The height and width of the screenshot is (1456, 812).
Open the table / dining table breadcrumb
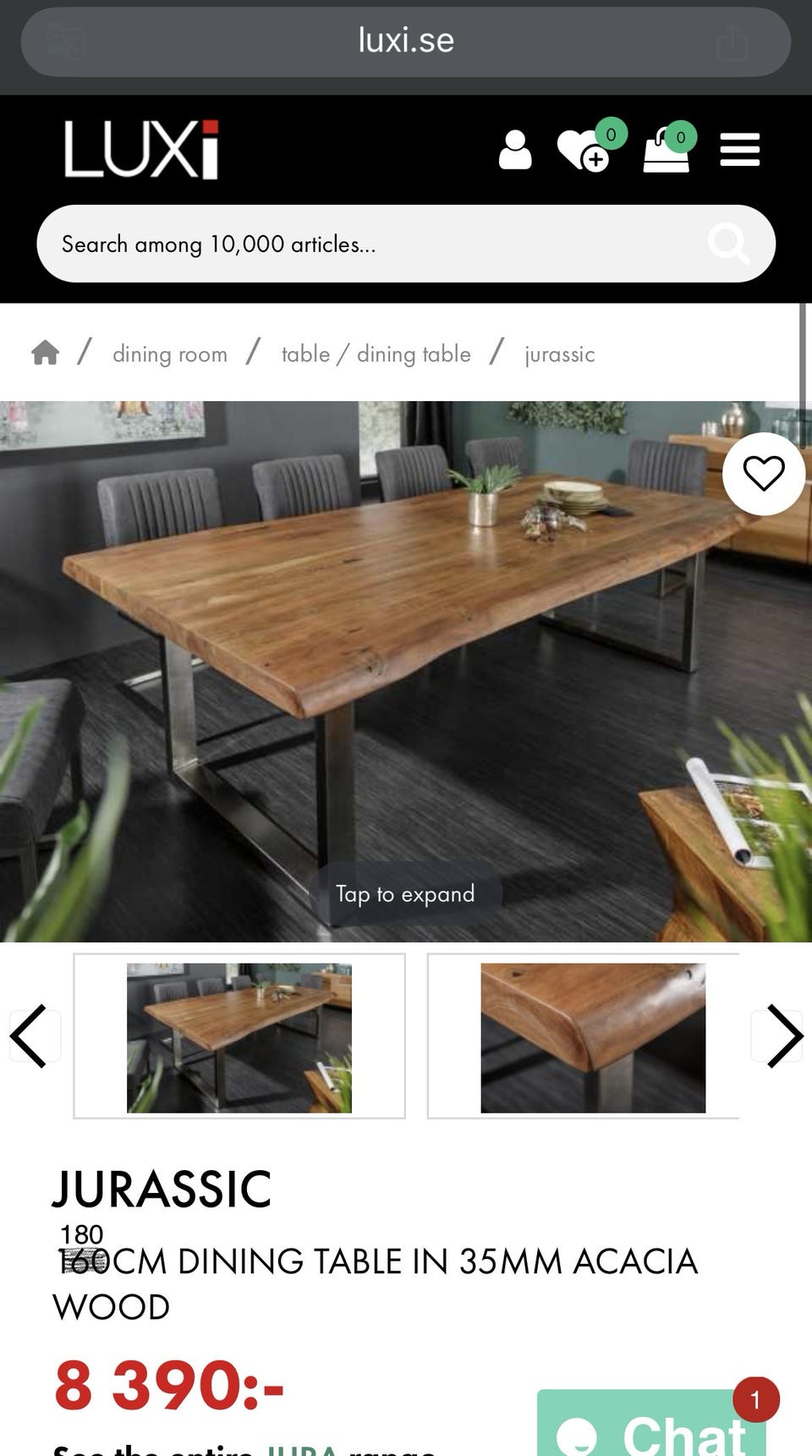pos(376,354)
